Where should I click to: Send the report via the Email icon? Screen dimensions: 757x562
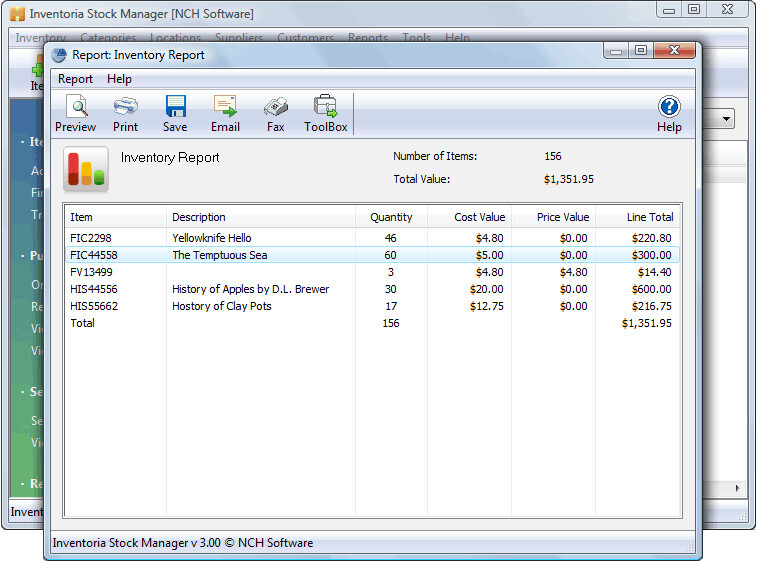[x=225, y=113]
